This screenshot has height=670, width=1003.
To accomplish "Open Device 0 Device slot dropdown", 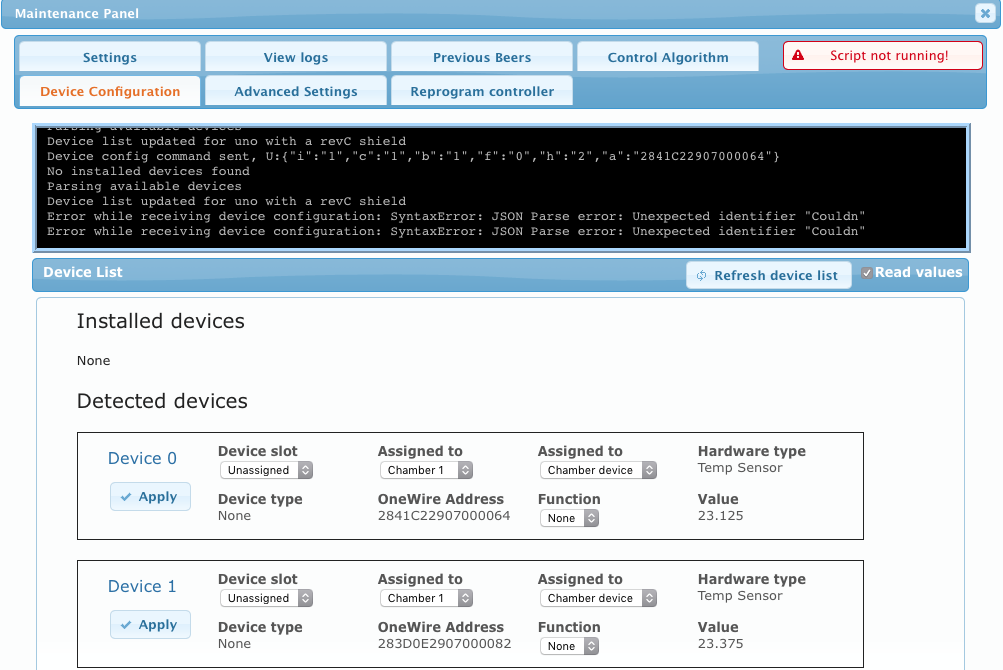I will [x=266, y=470].
